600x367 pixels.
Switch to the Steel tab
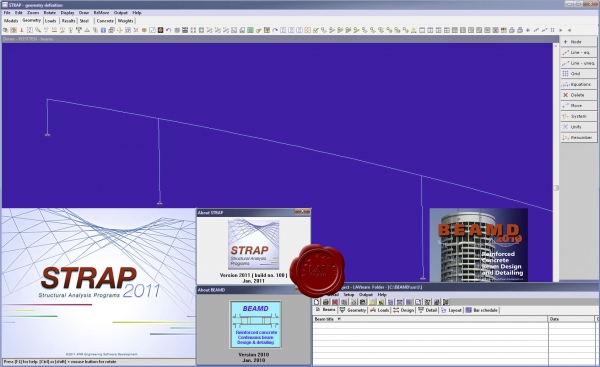point(84,21)
